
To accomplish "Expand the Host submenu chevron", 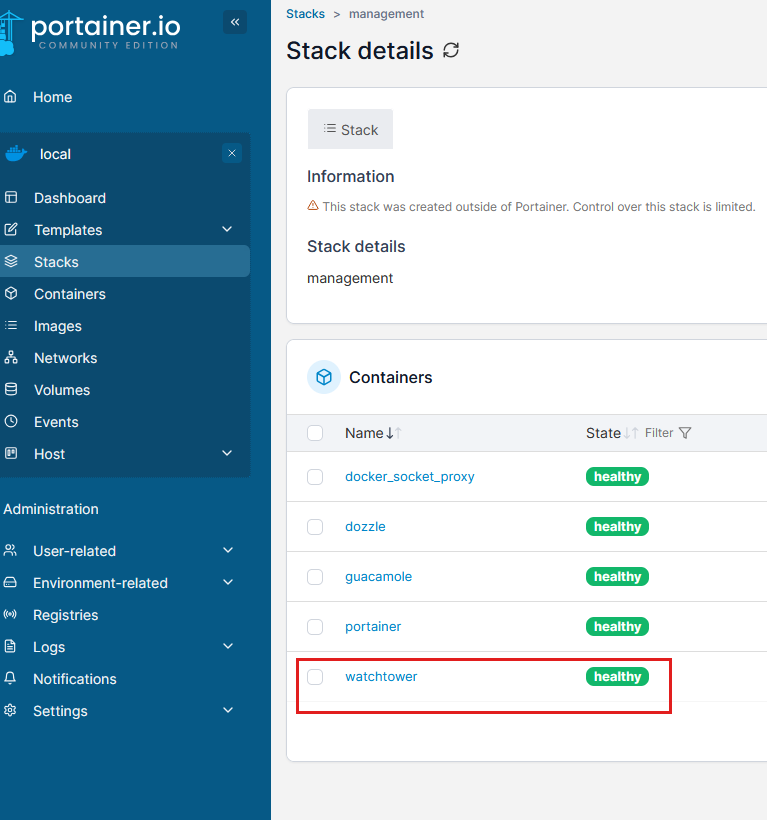I will tap(227, 453).
